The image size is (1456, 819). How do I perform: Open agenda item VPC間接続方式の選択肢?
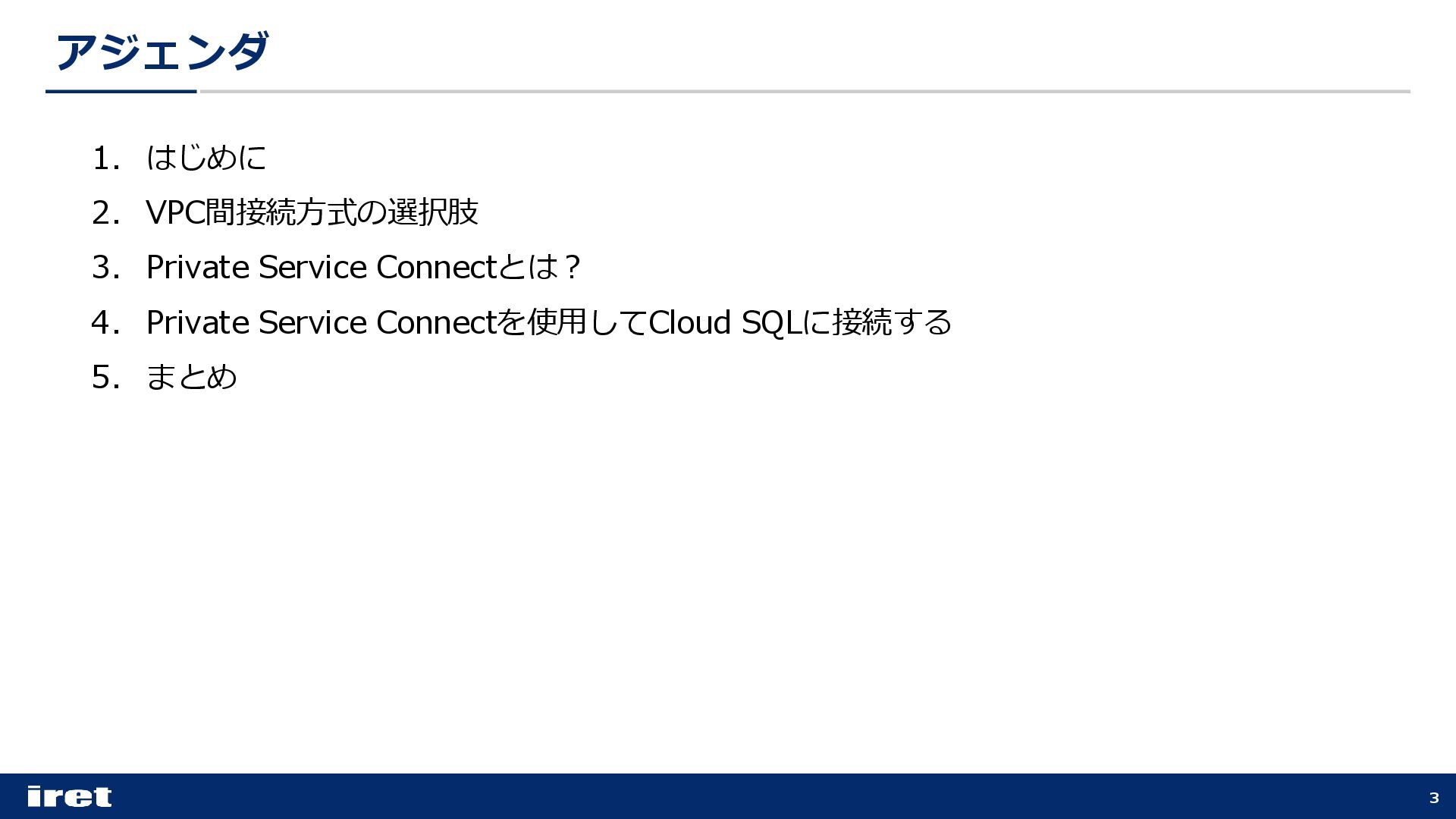click(312, 212)
